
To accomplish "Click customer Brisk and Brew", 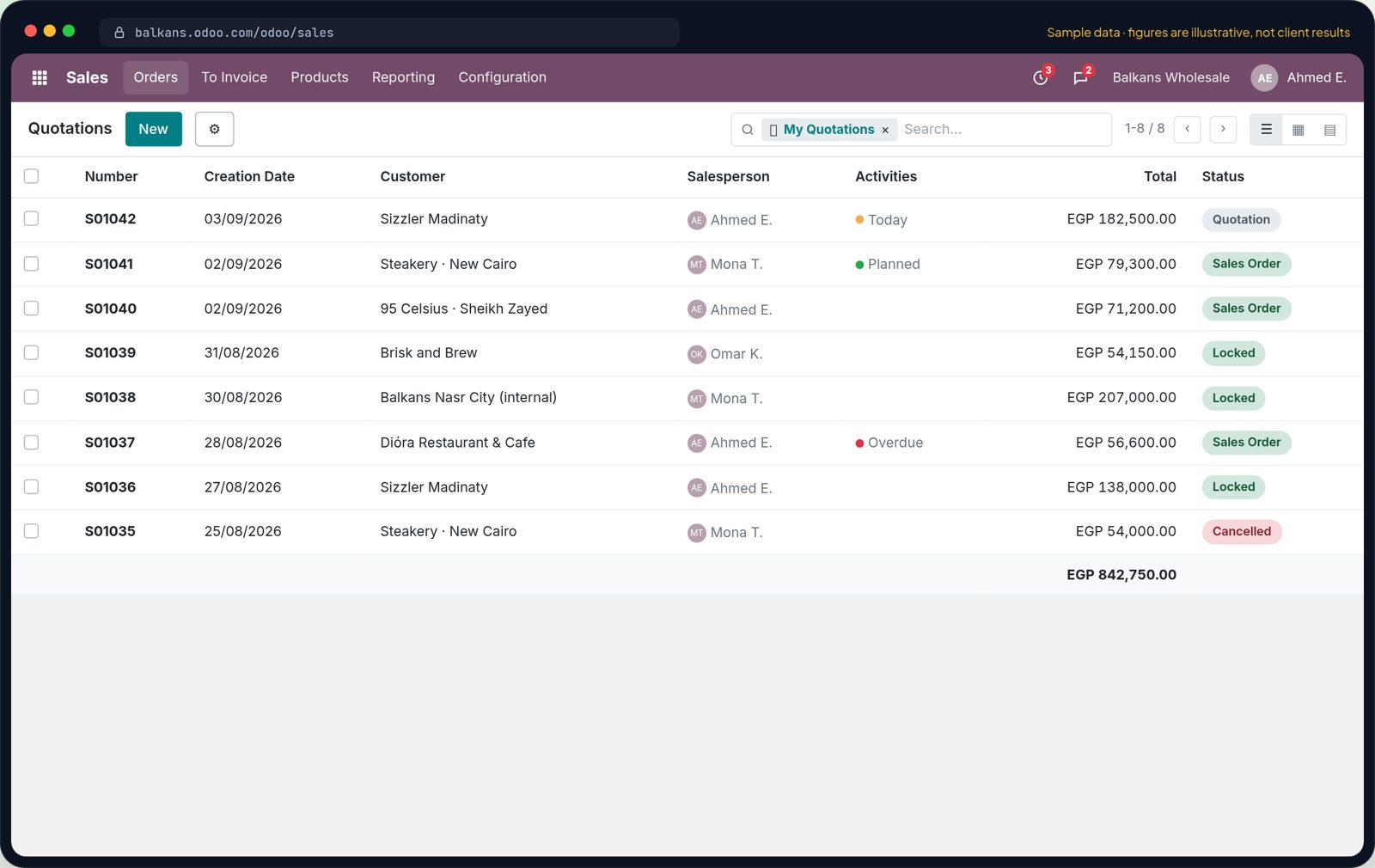I will coord(429,352).
